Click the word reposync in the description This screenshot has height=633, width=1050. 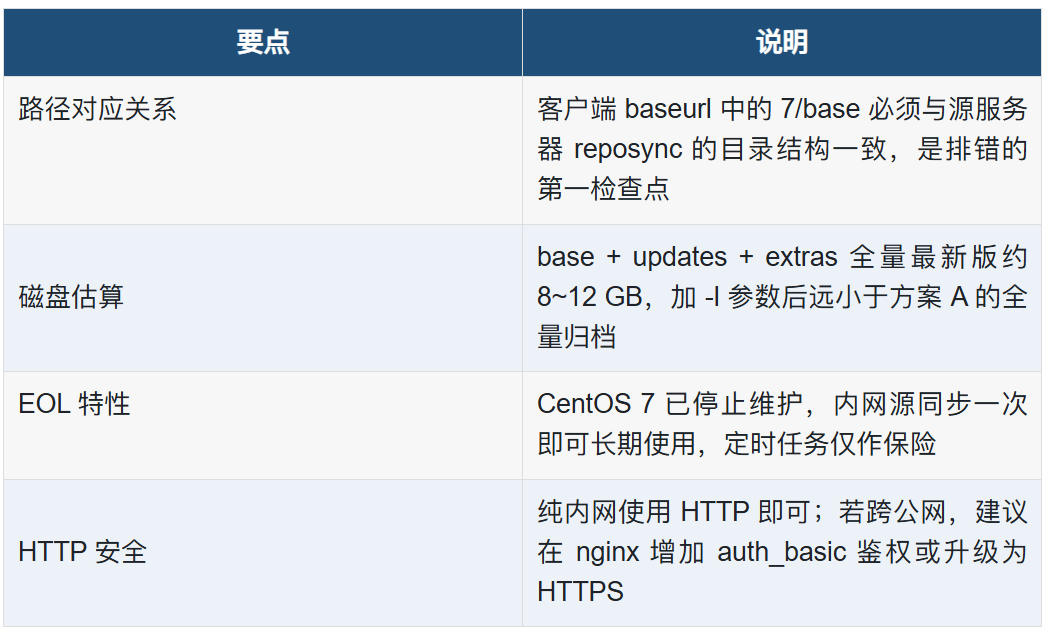click(627, 149)
